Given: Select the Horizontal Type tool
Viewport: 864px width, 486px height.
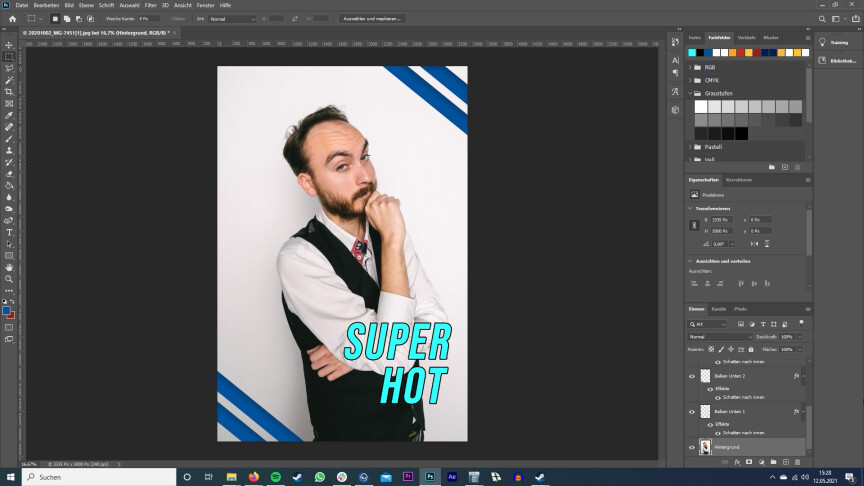Looking at the screenshot, I should point(9,232).
